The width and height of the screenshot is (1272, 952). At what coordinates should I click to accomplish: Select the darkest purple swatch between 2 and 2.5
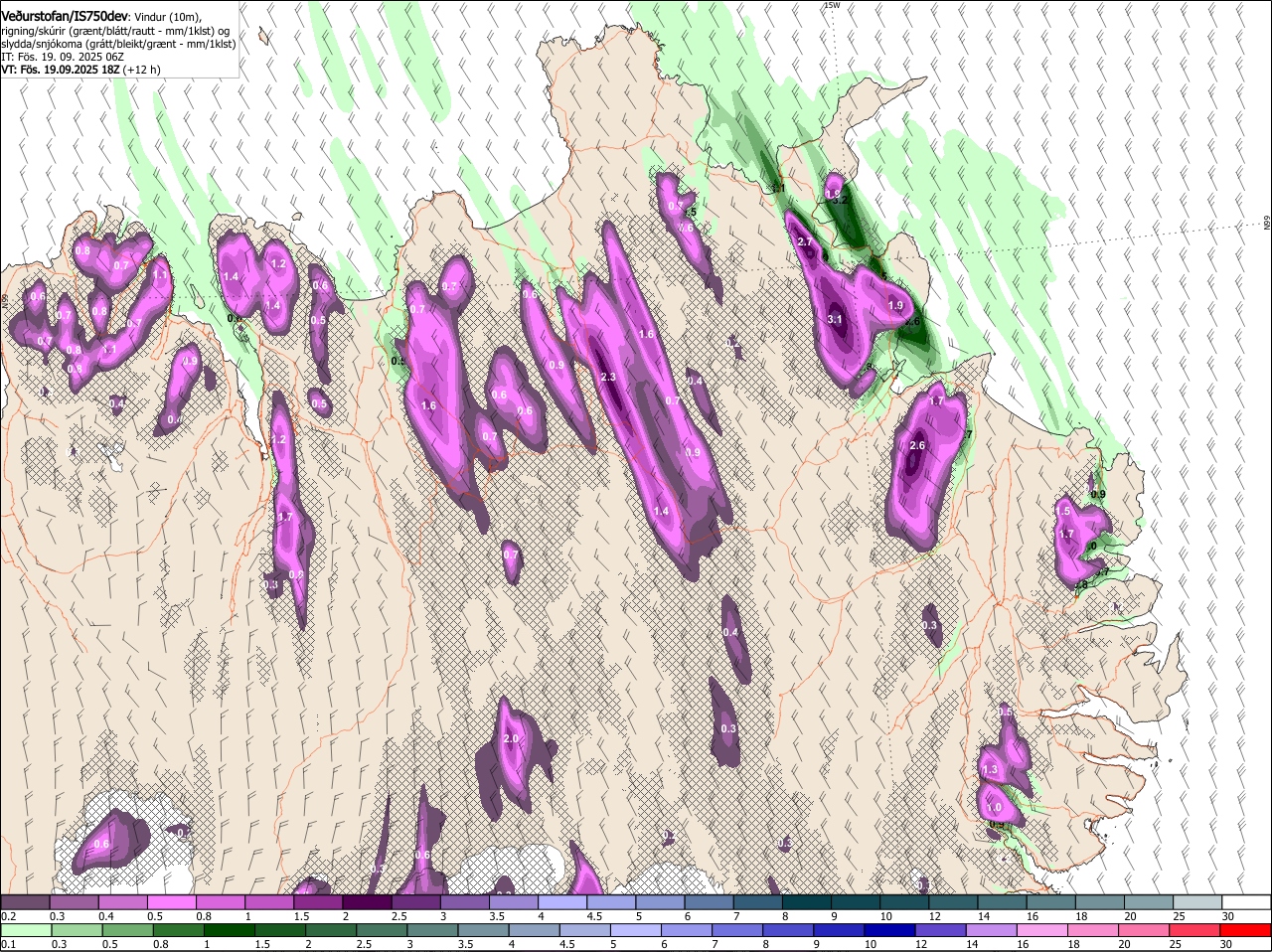(x=367, y=902)
